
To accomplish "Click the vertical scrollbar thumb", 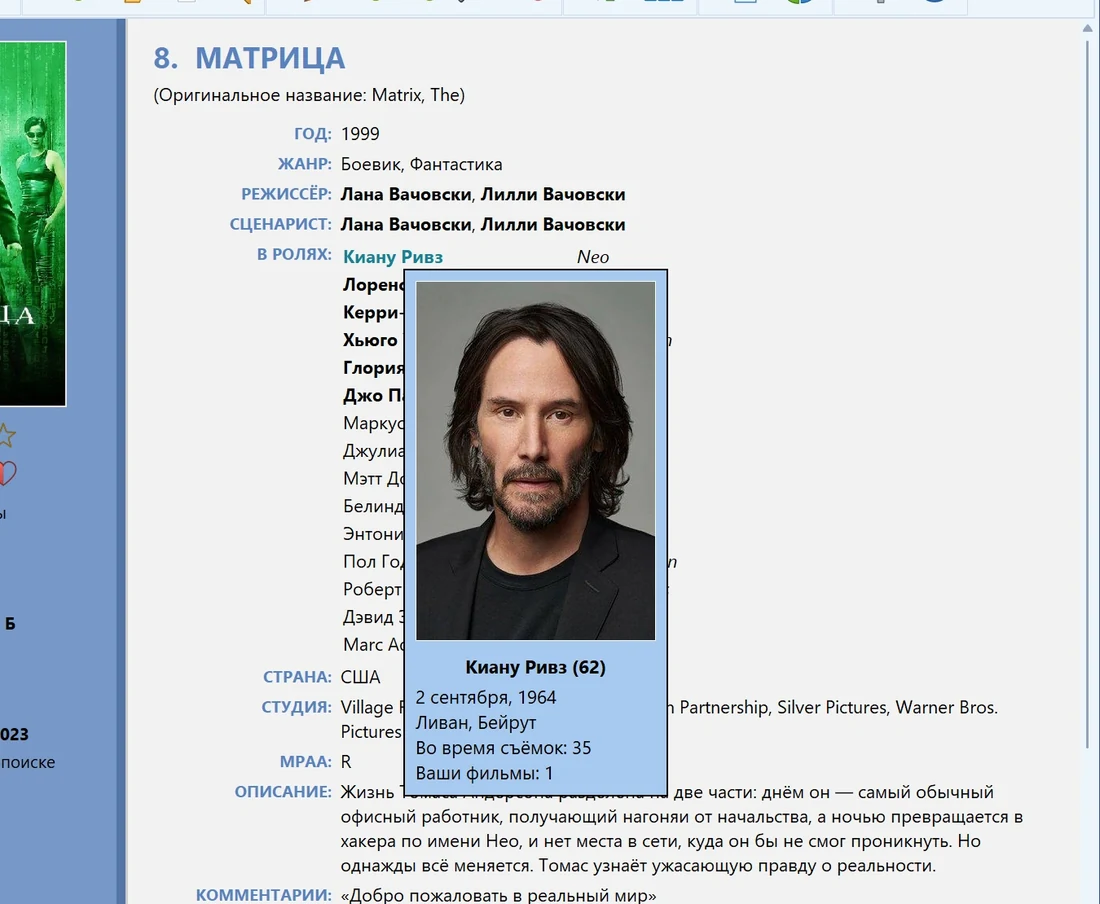I will 1087,393.
